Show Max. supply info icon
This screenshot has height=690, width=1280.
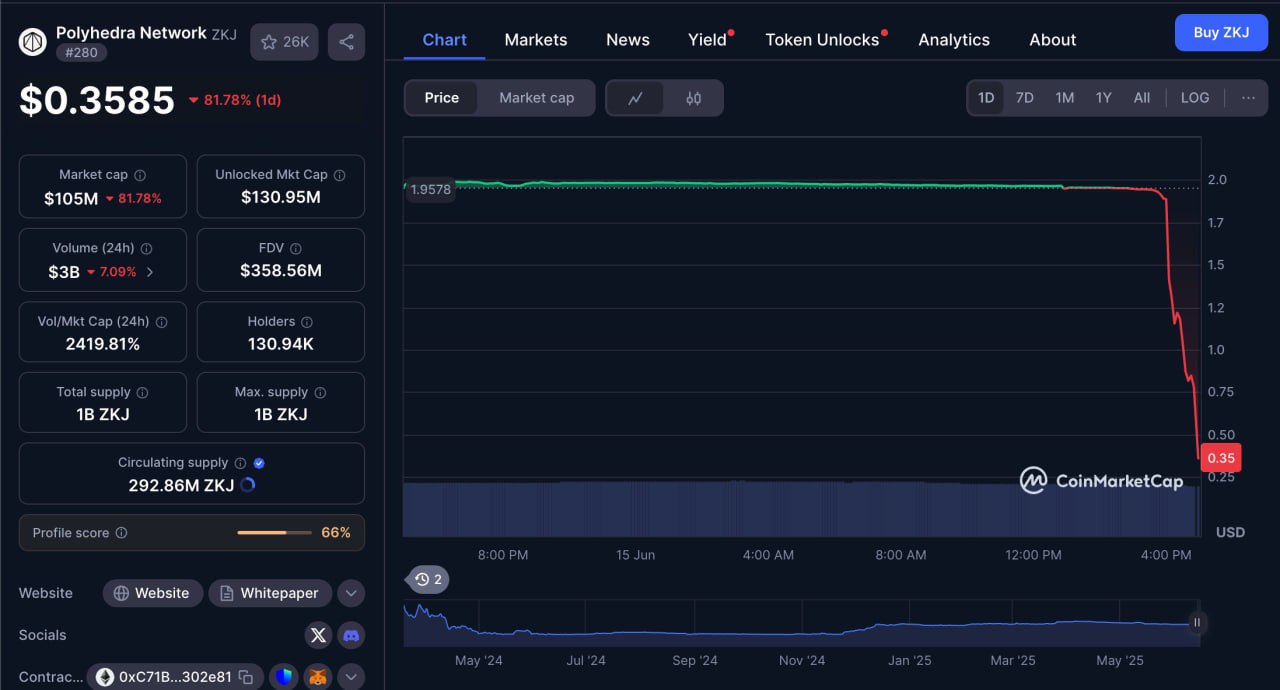(320, 393)
